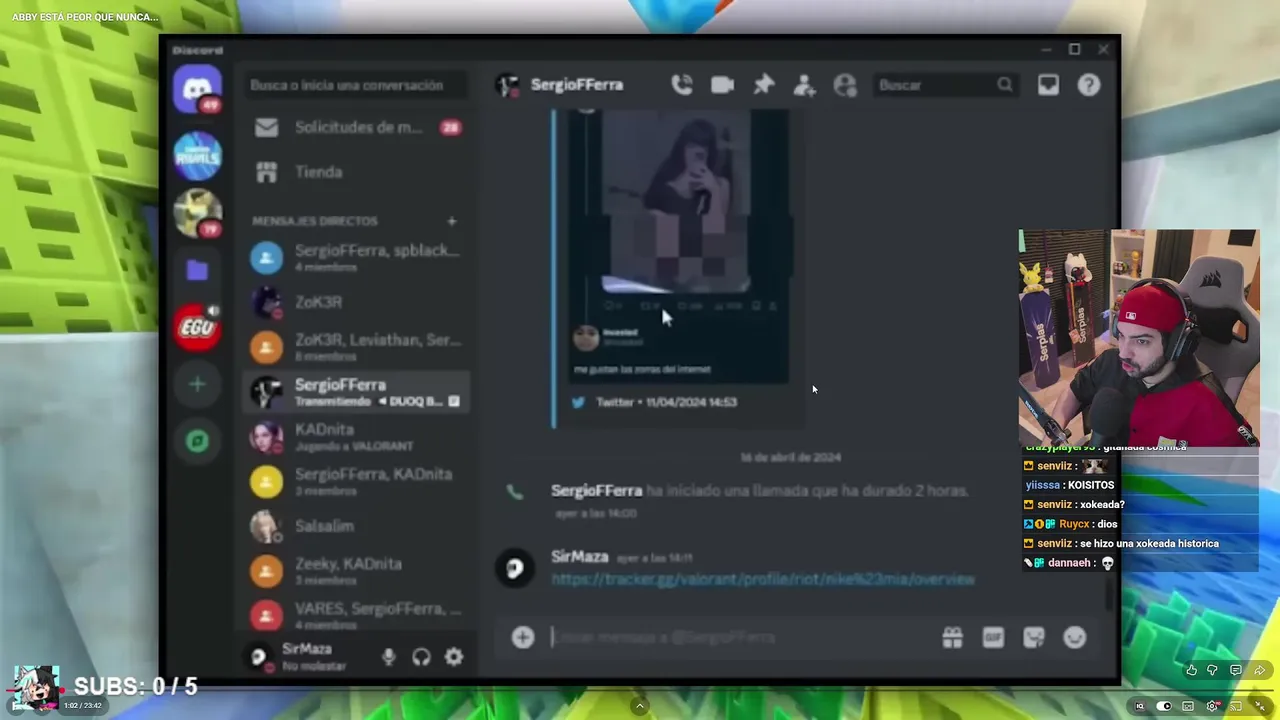Open Discord inbox icon

click(1048, 85)
